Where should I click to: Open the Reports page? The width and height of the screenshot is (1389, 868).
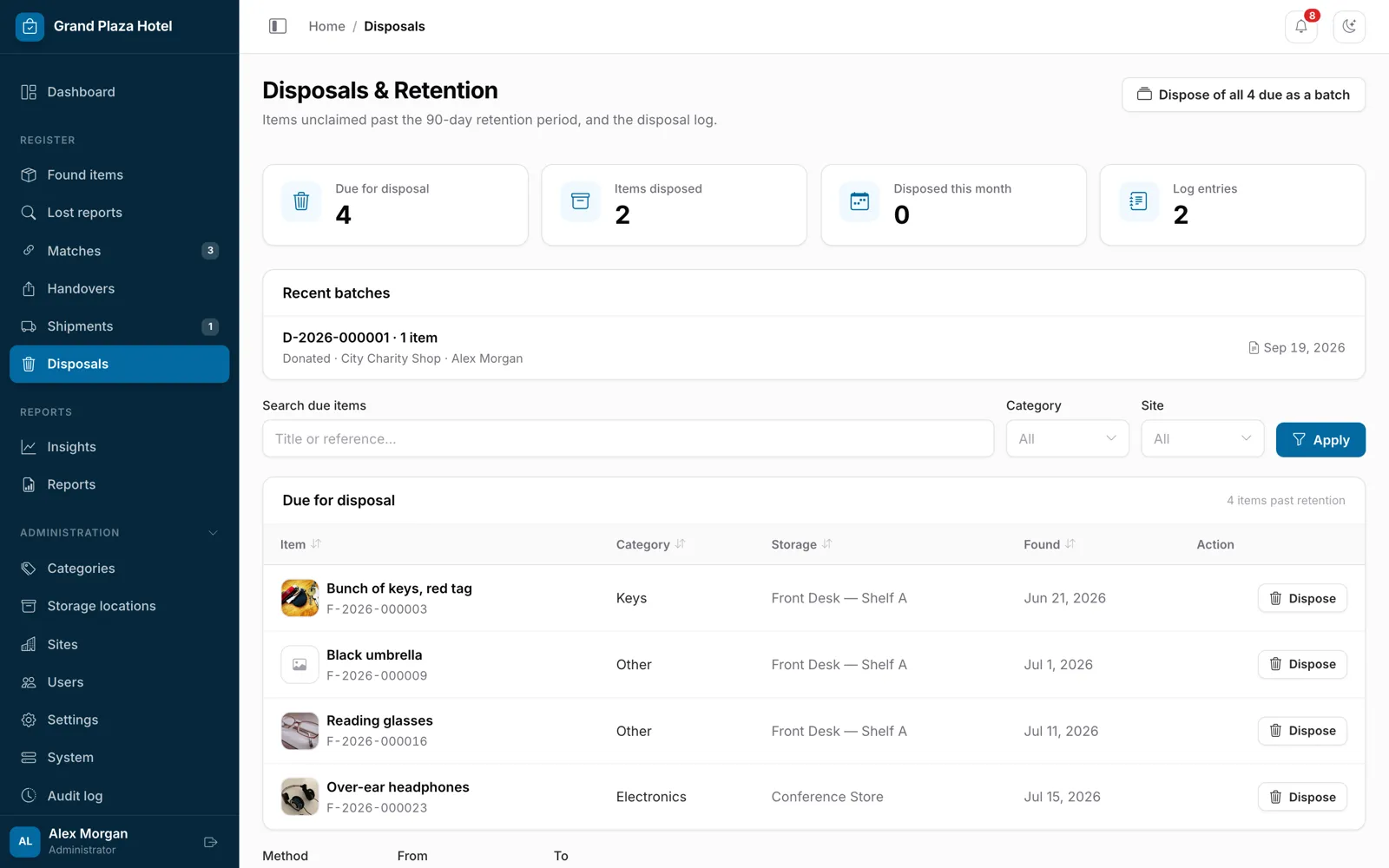coord(120,484)
